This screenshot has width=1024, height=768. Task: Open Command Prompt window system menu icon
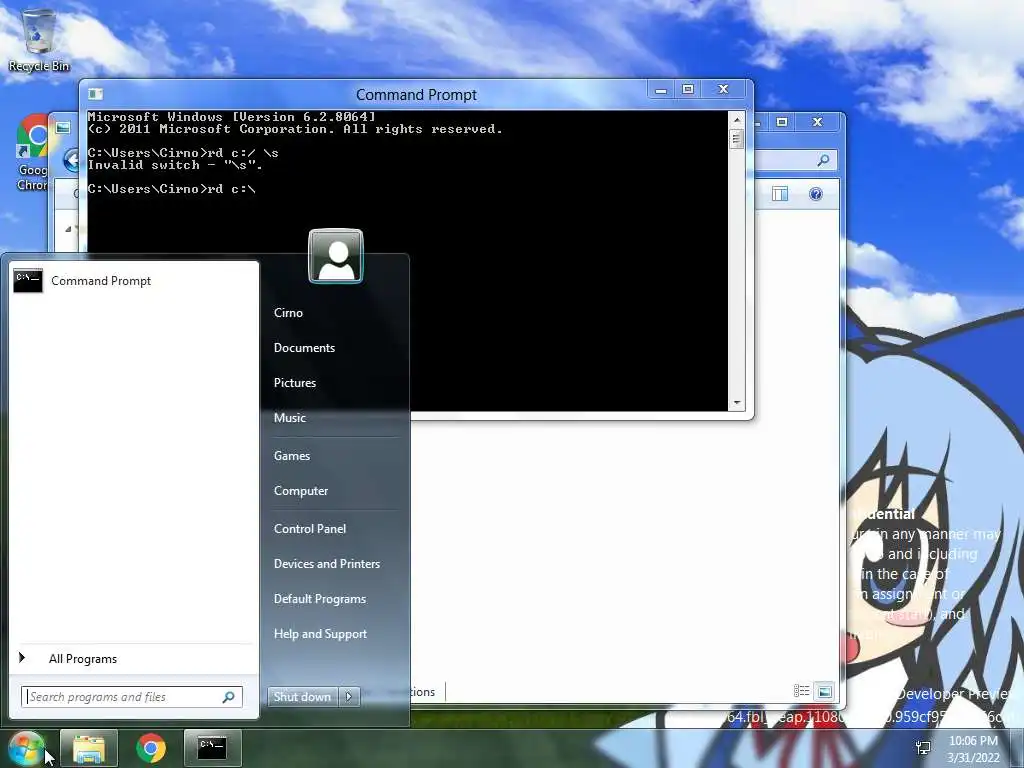coord(95,94)
